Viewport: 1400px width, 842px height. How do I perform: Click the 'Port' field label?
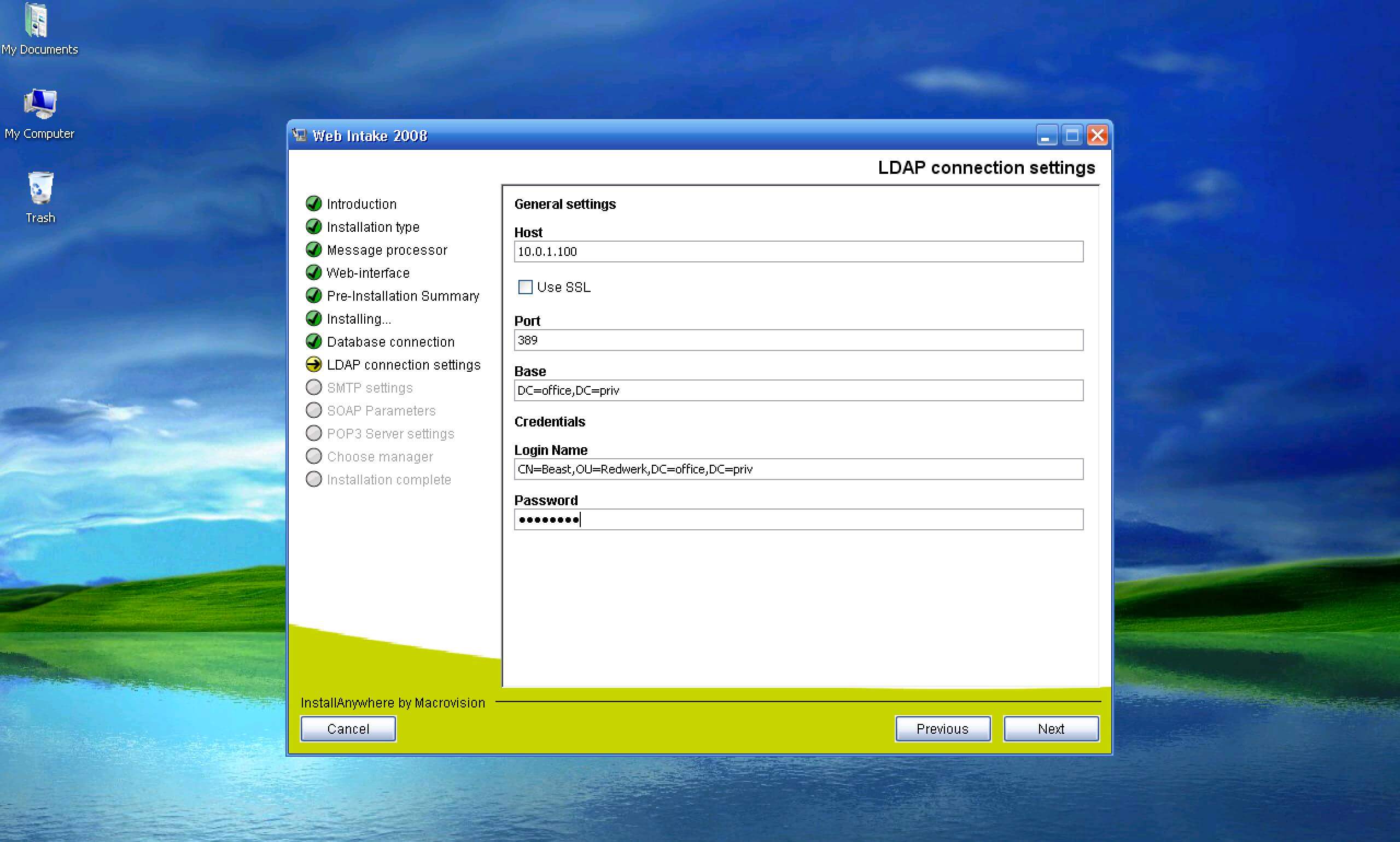(x=527, y=321)
